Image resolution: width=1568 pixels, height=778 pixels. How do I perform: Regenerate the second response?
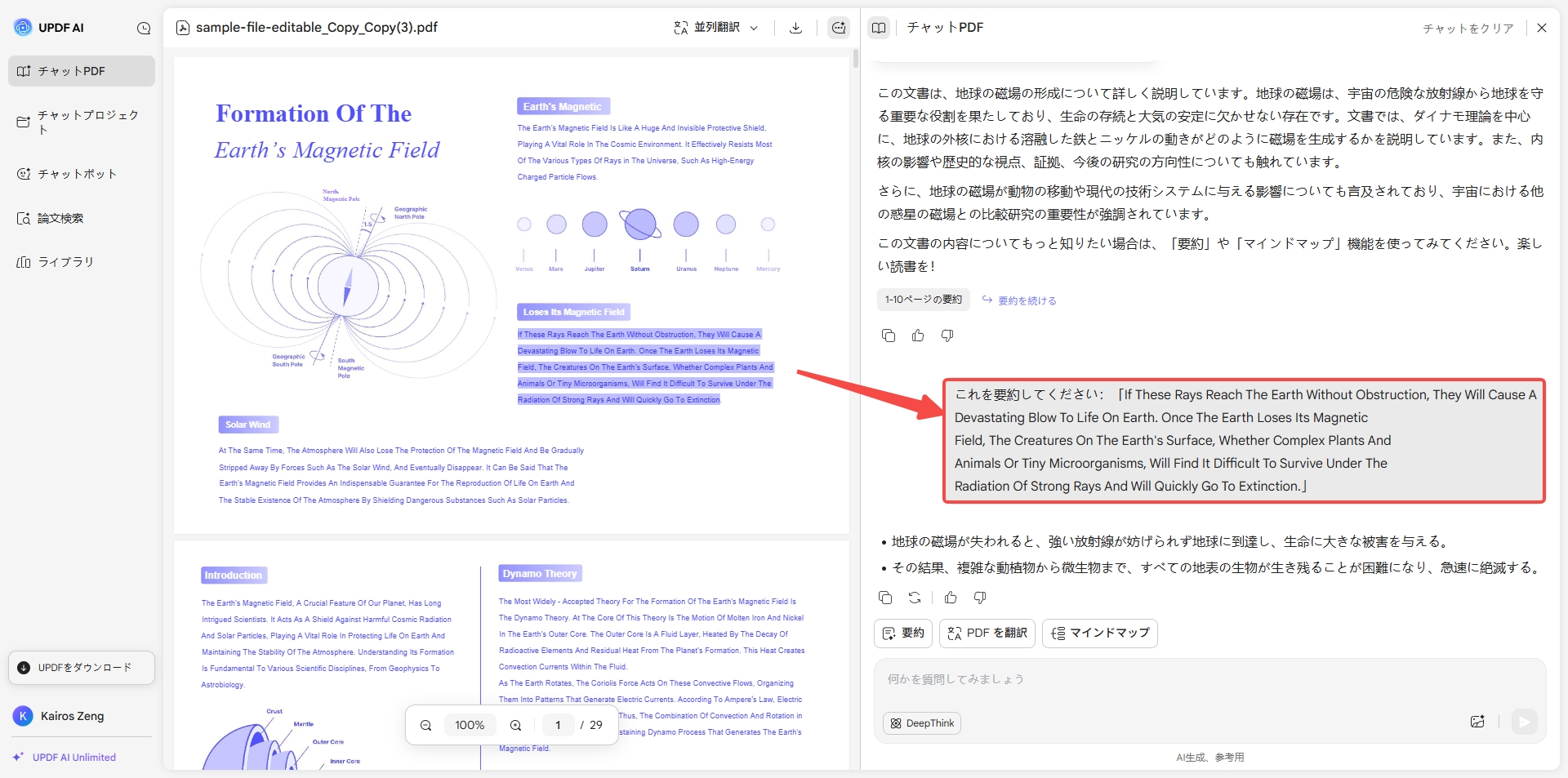click(x=915, y=598)
